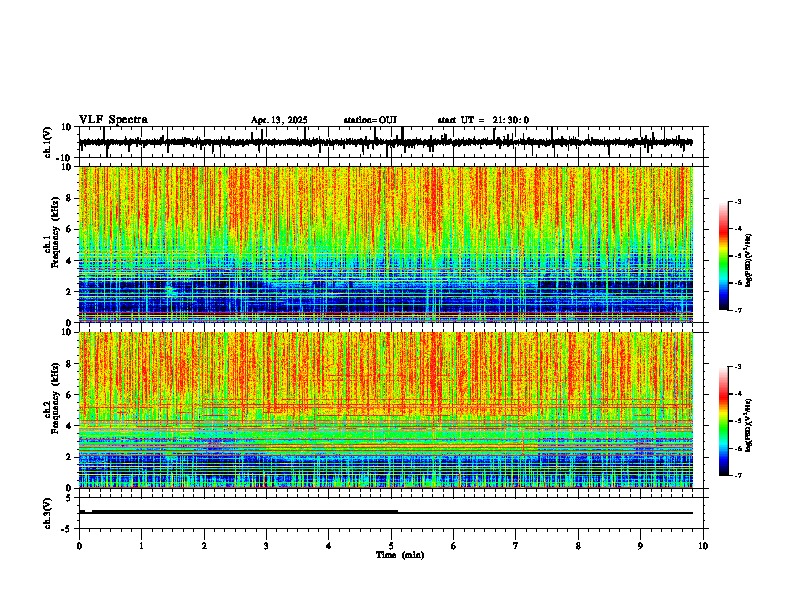
Task: Pick the ch.2 spectrogram color scale bar
Action: tap(724, 421)
